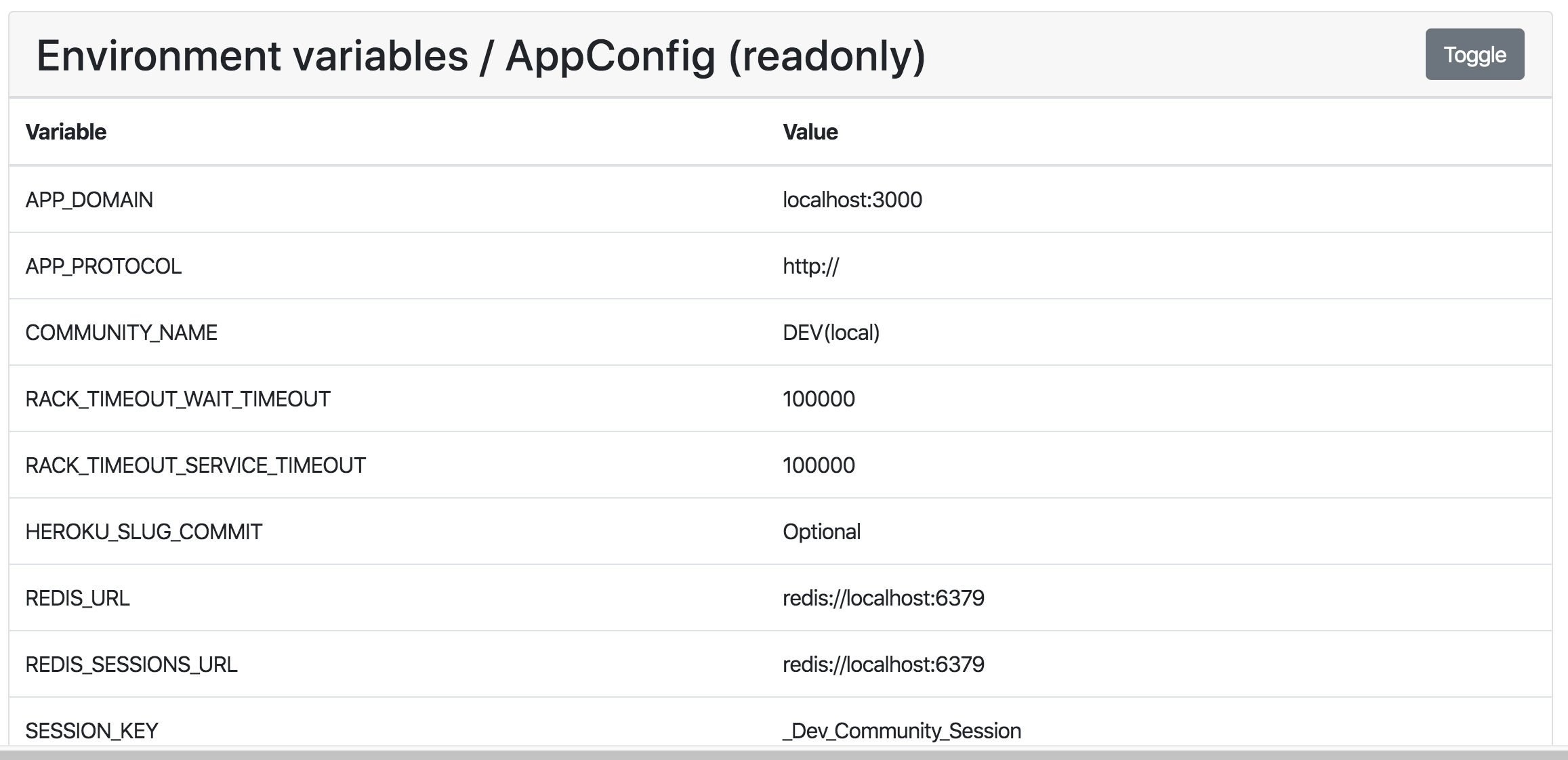
Task: Select the Optional value
Action: (822, 532)
